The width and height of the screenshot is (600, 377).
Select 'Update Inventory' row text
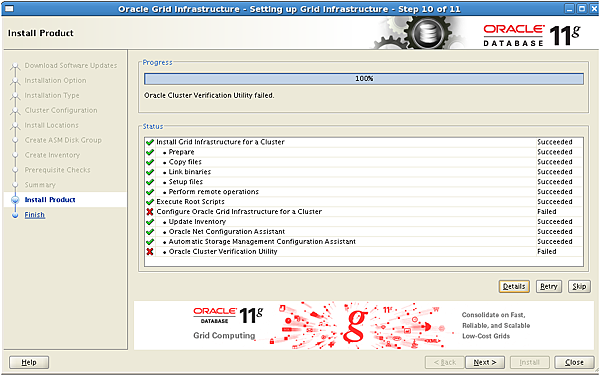point(197,222)
